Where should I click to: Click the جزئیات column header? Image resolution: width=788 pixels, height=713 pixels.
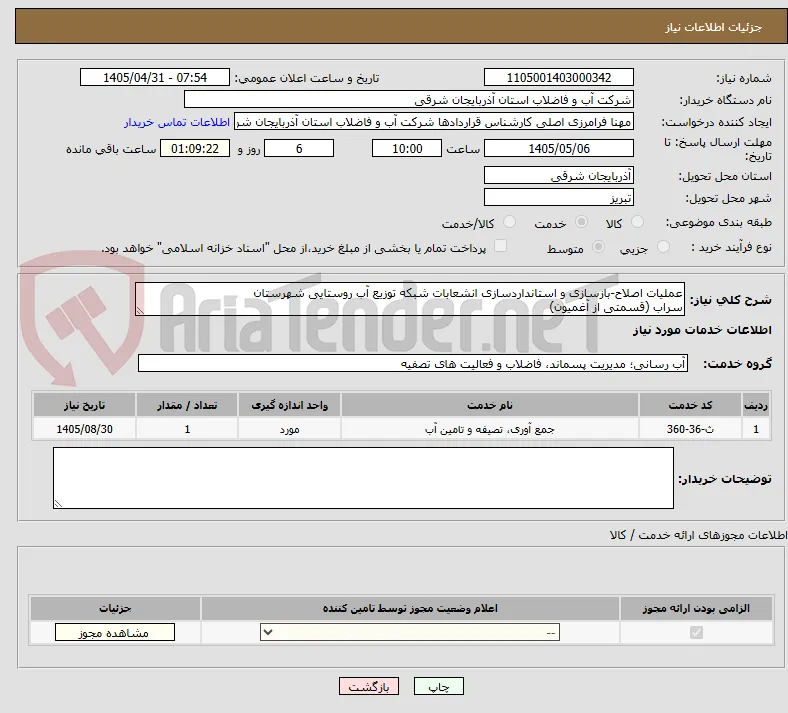115,608
